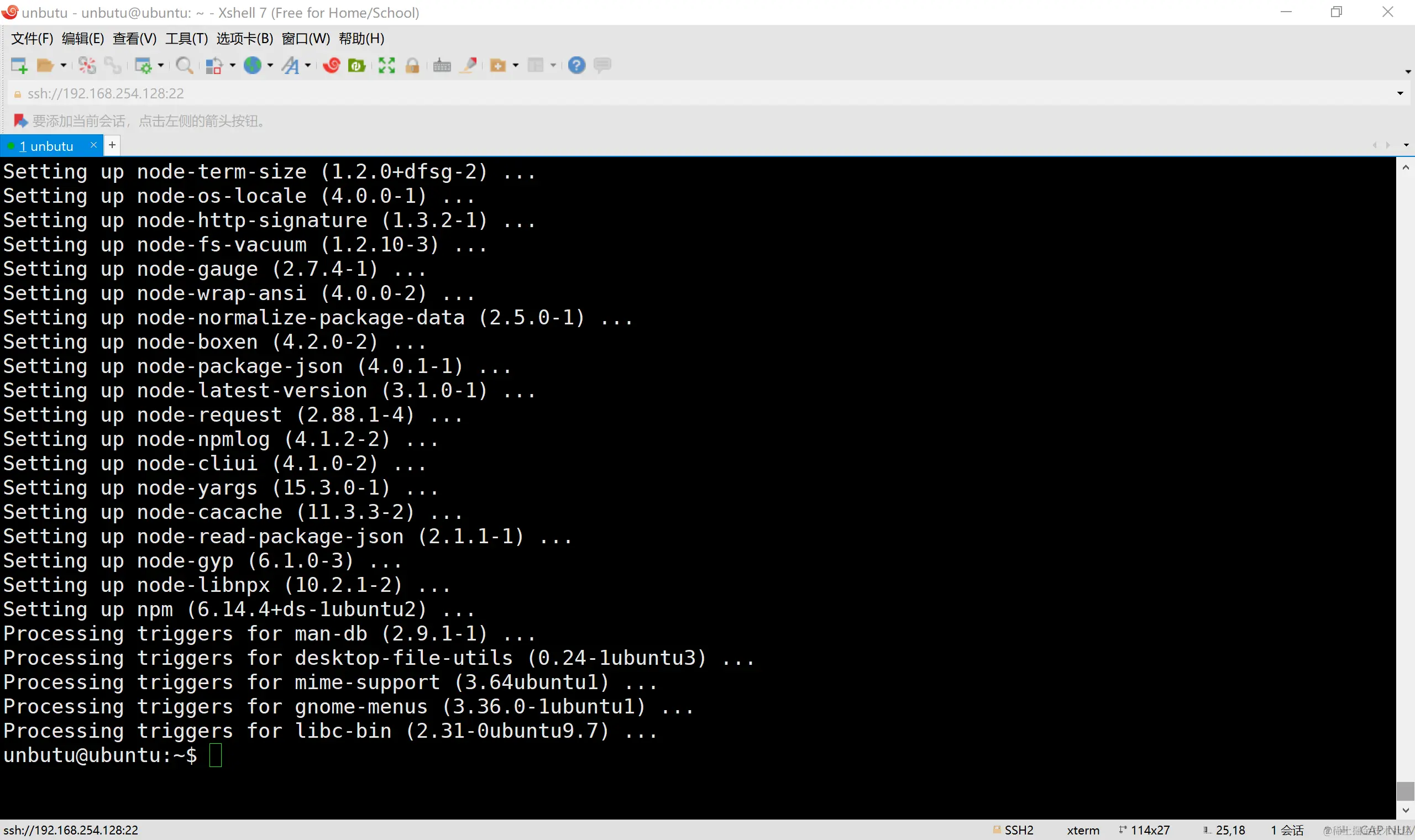Open the 工具(T) menu
The height and width of the screenshot is (840, 1415).
(x=186, y=39)
